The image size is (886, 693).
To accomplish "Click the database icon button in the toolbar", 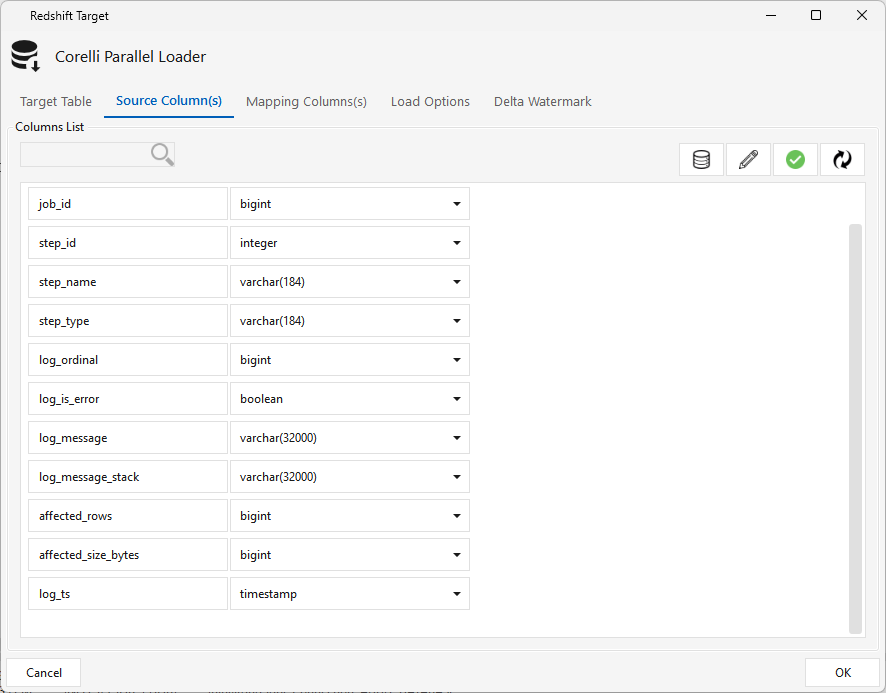I will [701, 159].
